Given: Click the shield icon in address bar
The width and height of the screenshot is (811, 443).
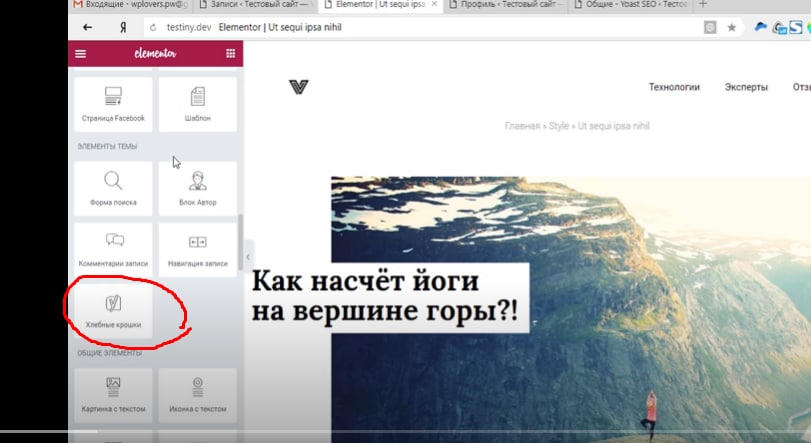Looking at the screenshot, I should pyautogui.click(x=710, y=27).
